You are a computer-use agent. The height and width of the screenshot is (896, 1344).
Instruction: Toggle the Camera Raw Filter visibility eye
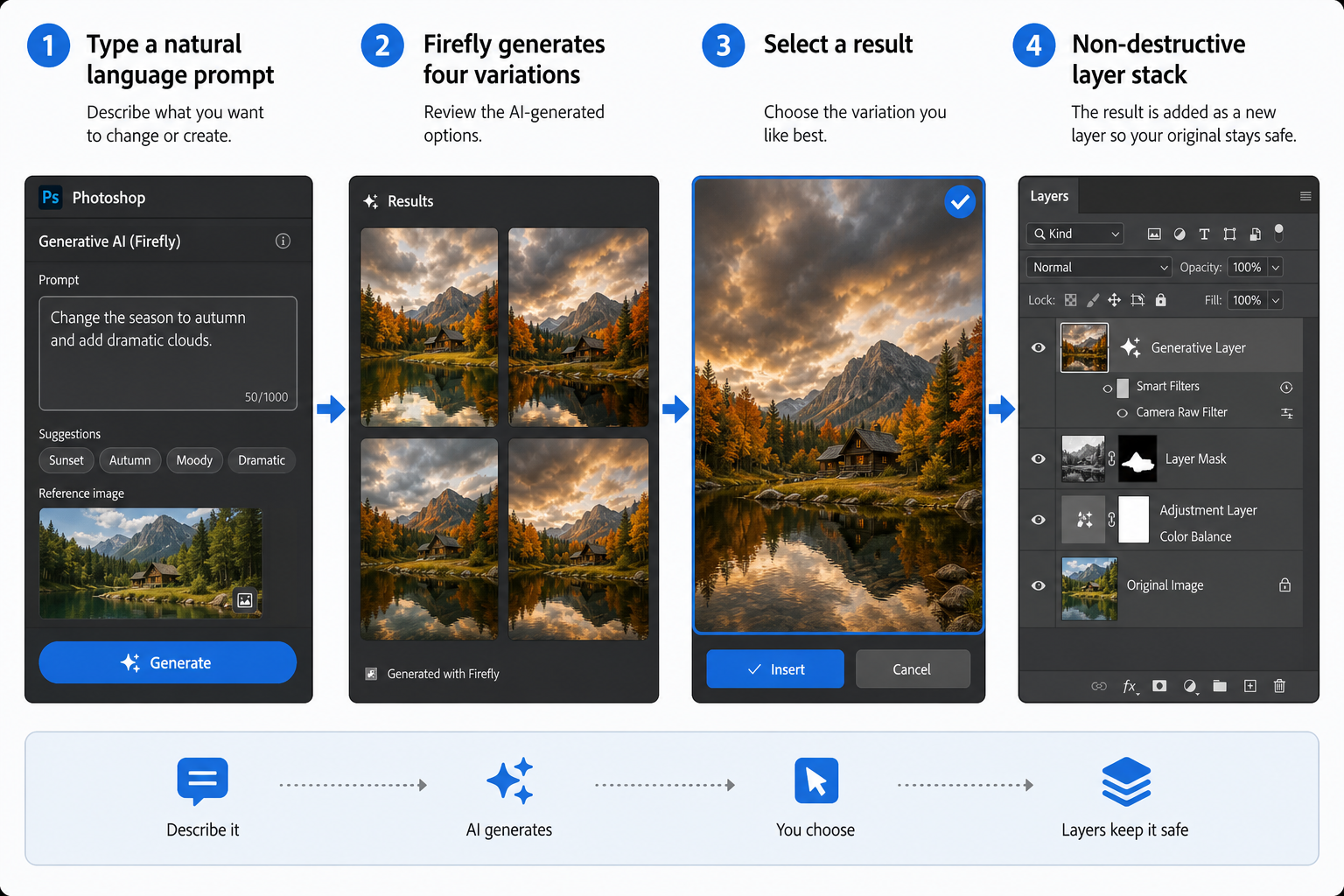[1122, 413]
